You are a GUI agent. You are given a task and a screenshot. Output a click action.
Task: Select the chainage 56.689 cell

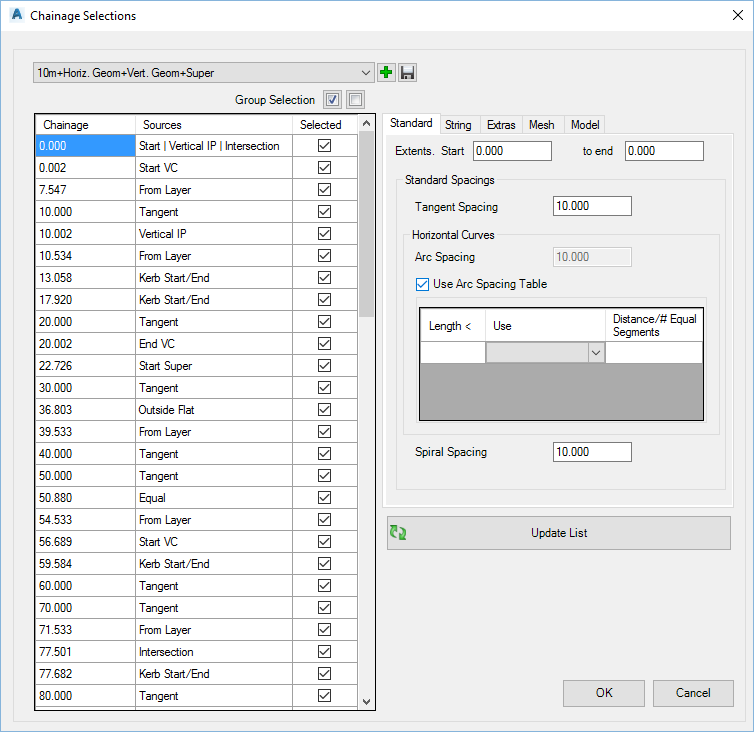coord(86,542)
